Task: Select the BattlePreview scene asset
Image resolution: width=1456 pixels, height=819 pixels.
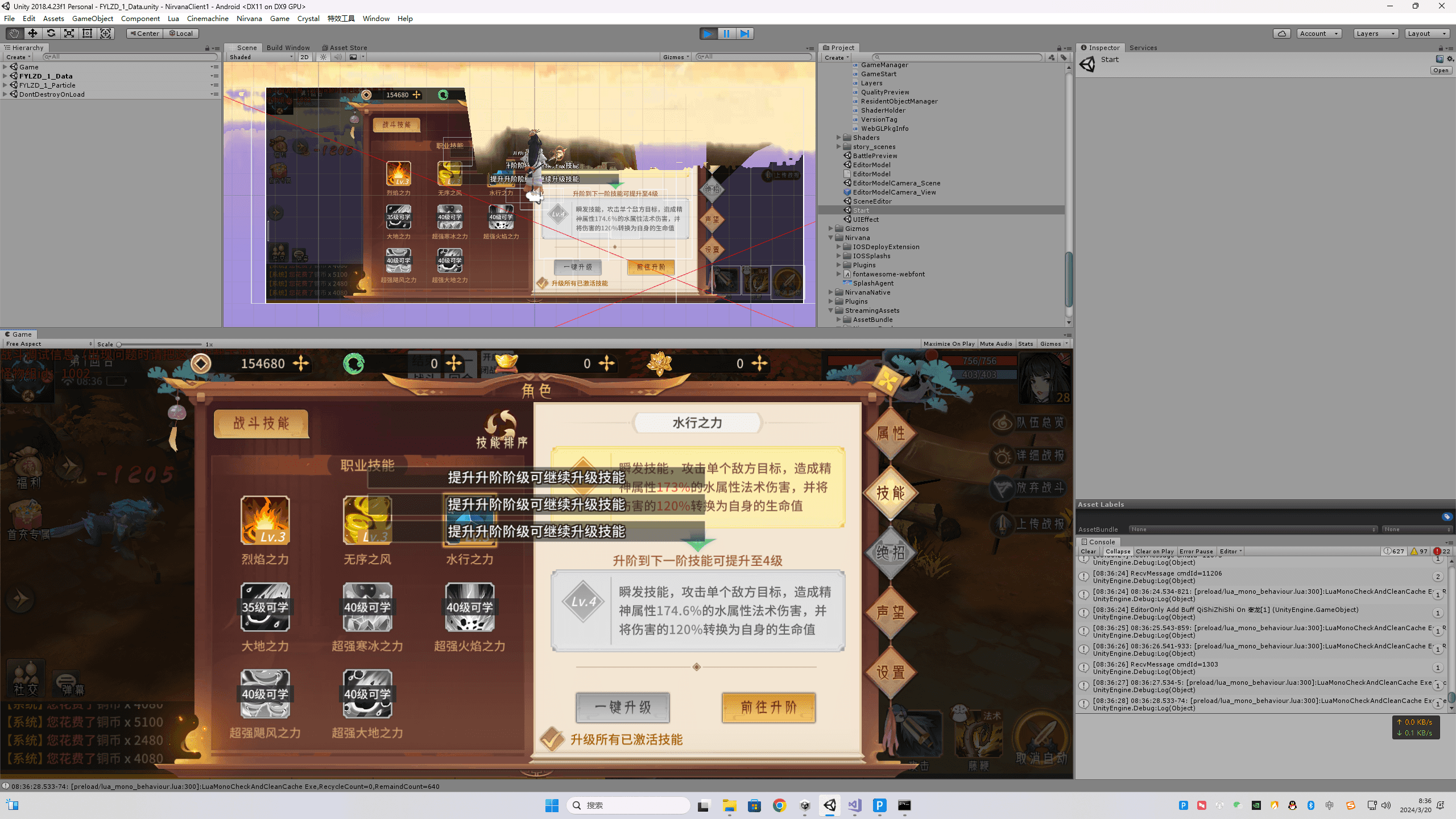Action: pyautogui.click(x=875, y=156)
